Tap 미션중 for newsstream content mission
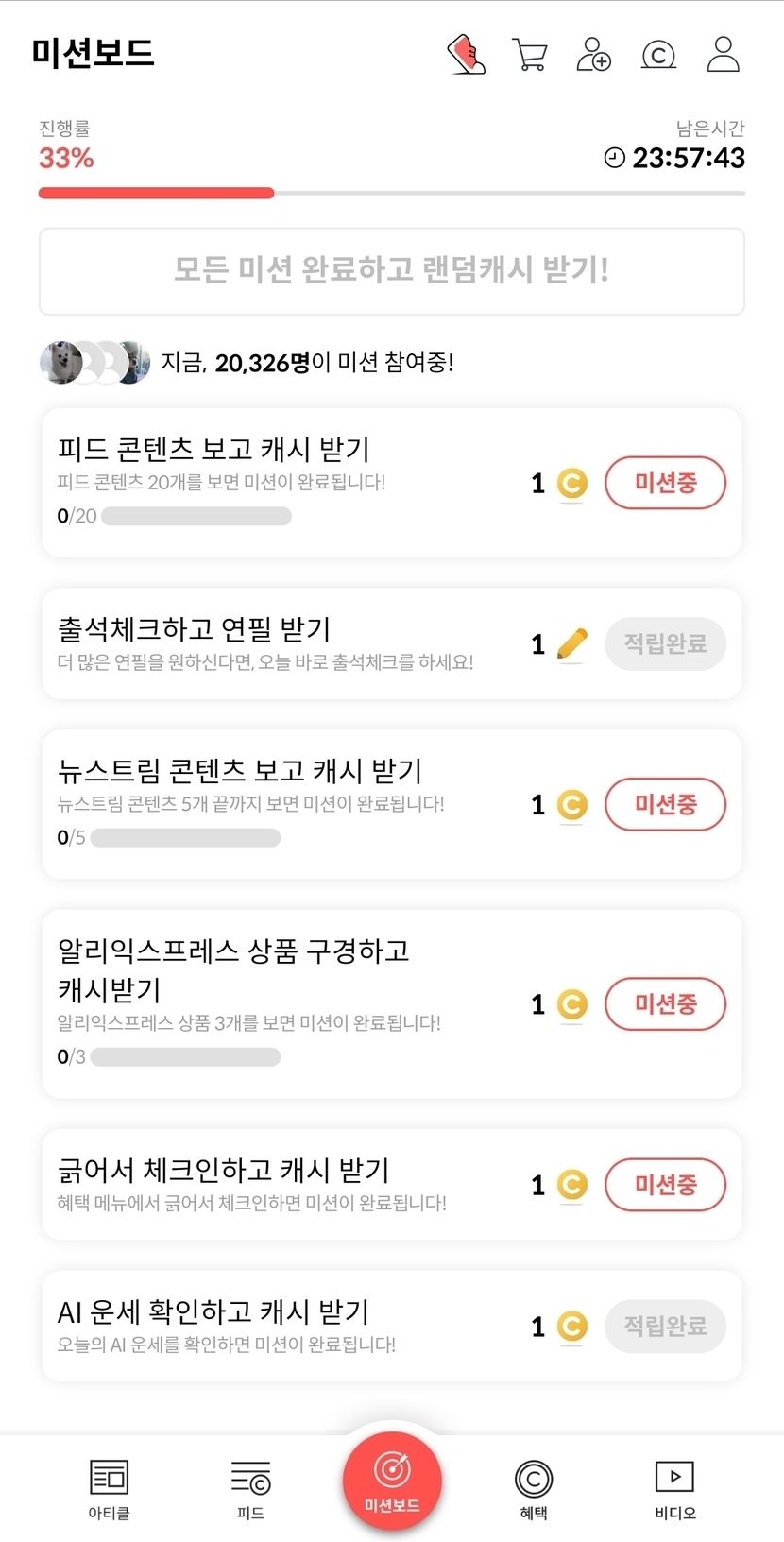 (x=665, y=804)
